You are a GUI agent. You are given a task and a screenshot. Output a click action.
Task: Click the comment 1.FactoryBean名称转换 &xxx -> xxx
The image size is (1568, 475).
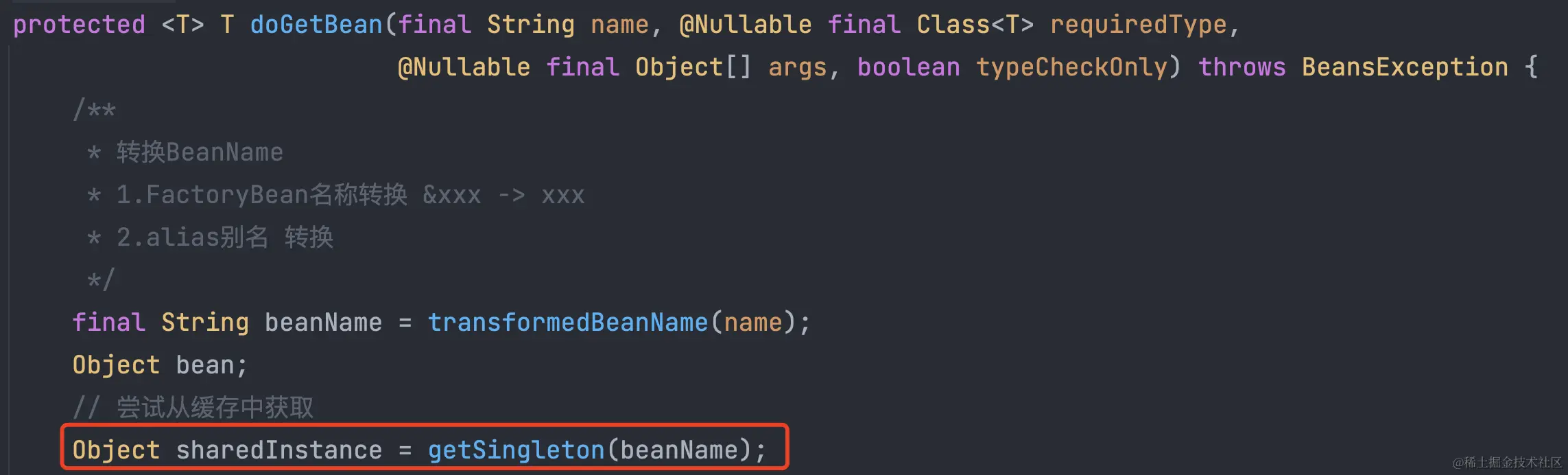[351, 195]
